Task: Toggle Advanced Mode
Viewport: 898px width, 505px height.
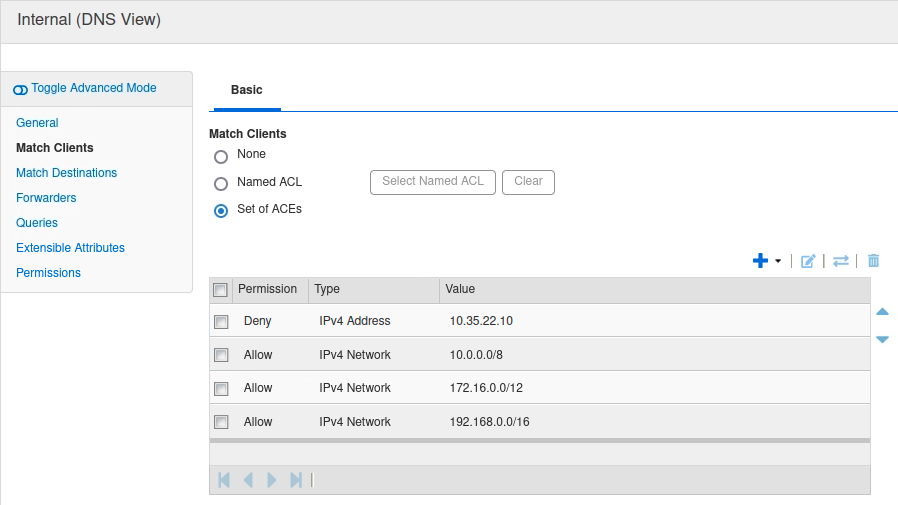Action: [86, 89]
